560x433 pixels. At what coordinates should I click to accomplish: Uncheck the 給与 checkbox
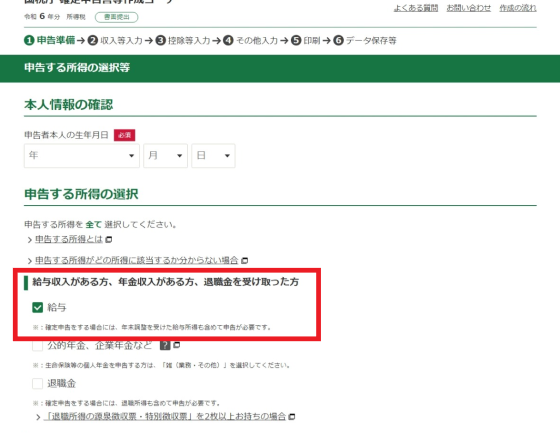[x=38, y=307]
